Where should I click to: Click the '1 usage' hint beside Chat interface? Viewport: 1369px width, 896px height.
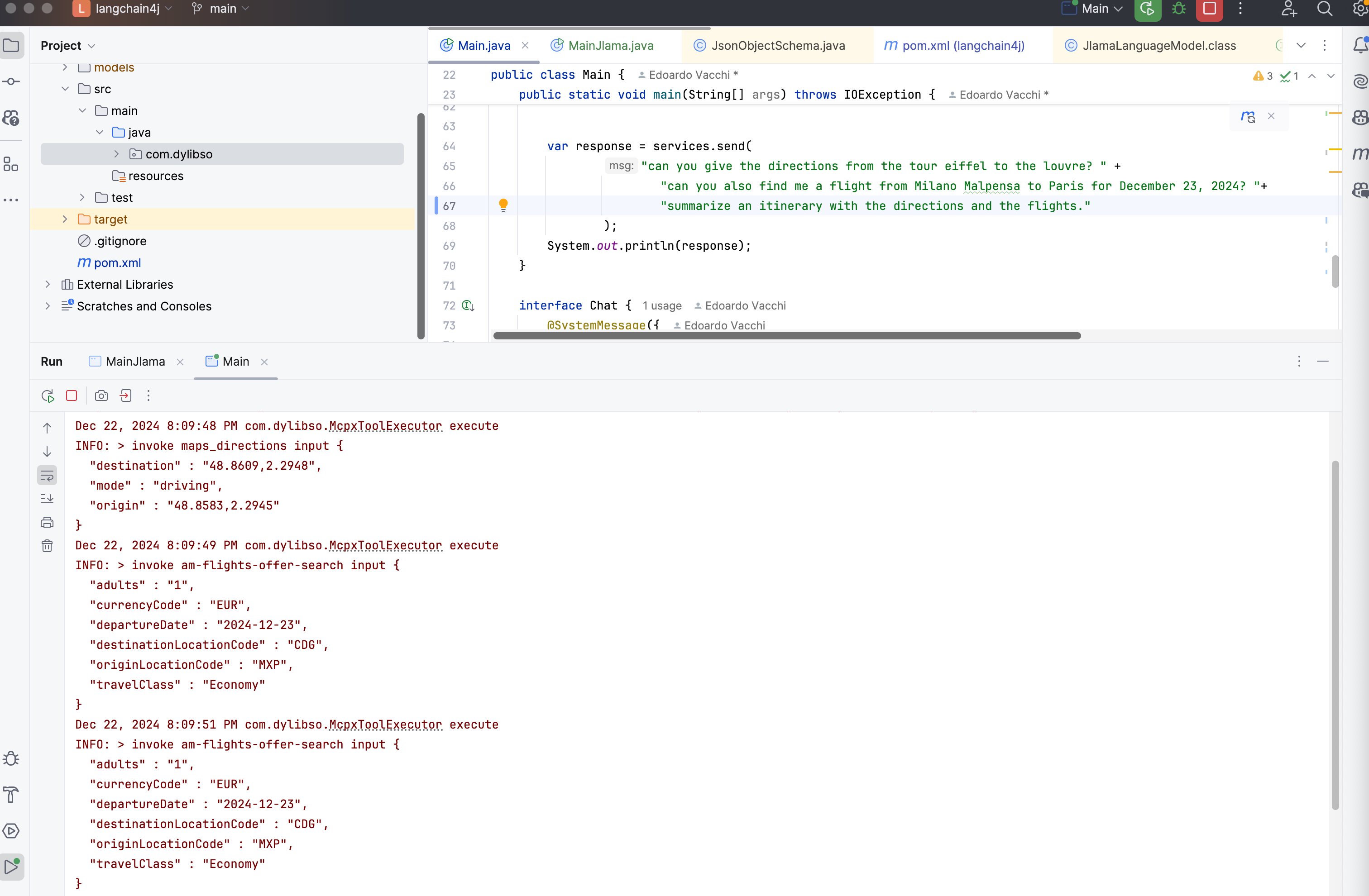point(661,306)
